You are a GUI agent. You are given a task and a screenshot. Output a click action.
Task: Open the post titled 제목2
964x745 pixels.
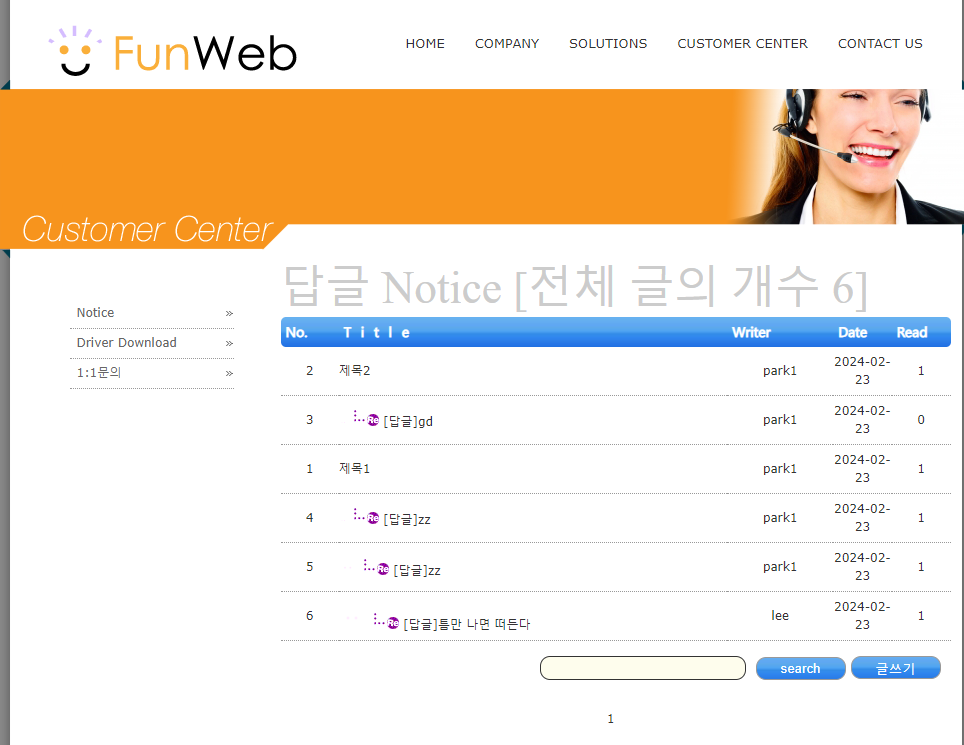coord(355,370)
